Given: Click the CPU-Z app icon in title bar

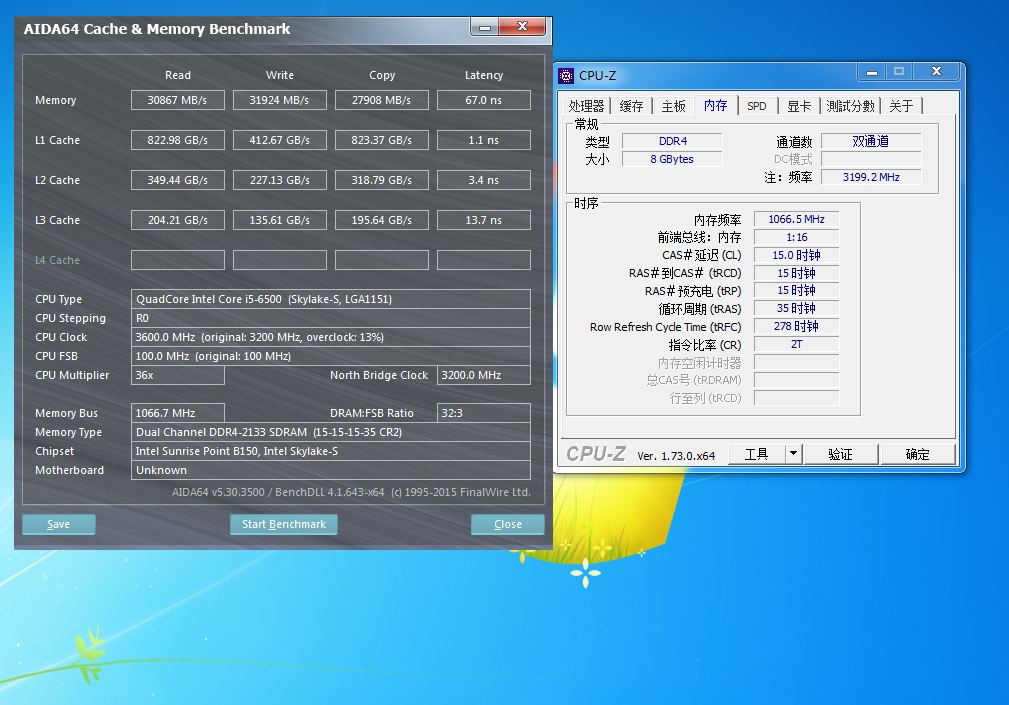Looking at the screenshot, I should [567, 75].
